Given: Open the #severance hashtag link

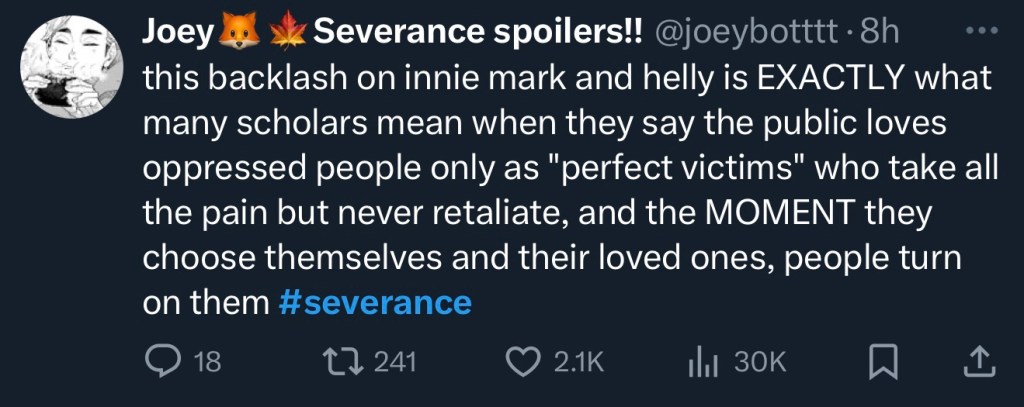Looking at the screenshot, I should pyautogui.click(x=374, y=302).
